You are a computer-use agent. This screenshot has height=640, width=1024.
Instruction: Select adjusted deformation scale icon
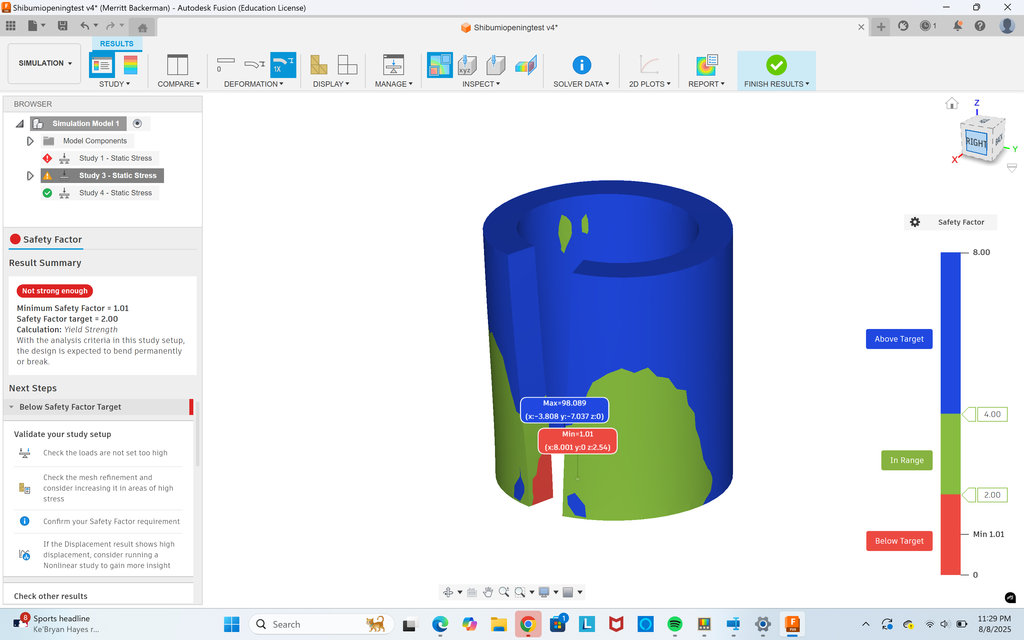(254, 64)
